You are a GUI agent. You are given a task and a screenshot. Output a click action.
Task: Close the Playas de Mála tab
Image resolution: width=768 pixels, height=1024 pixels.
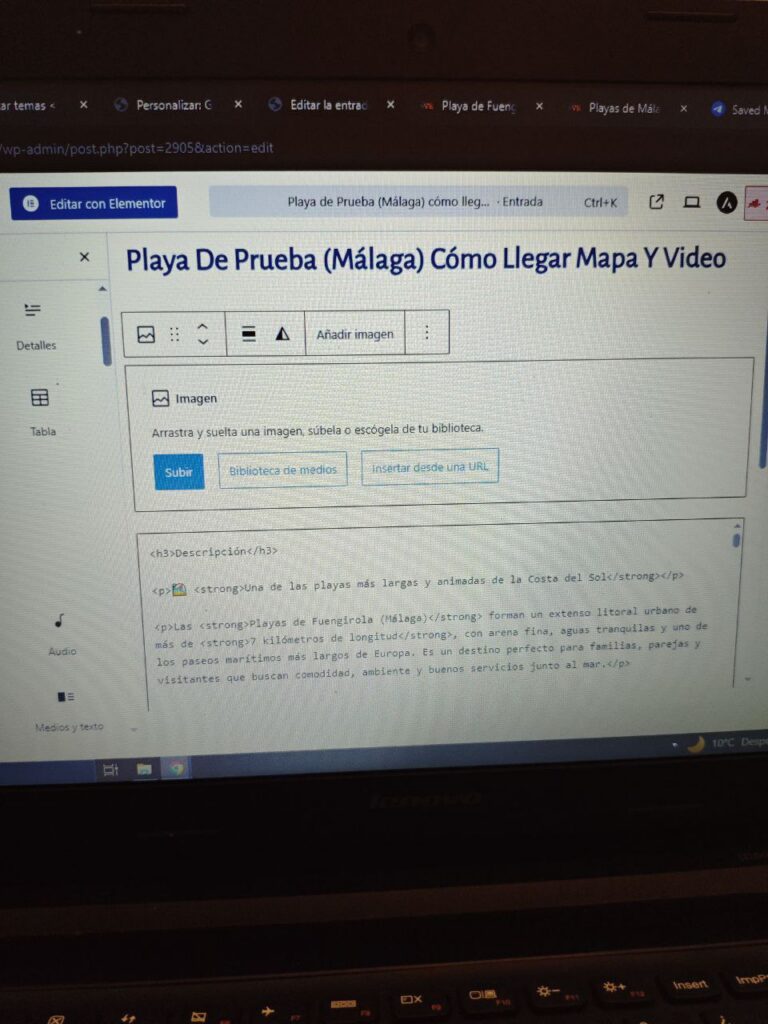[x=684, y=108]
